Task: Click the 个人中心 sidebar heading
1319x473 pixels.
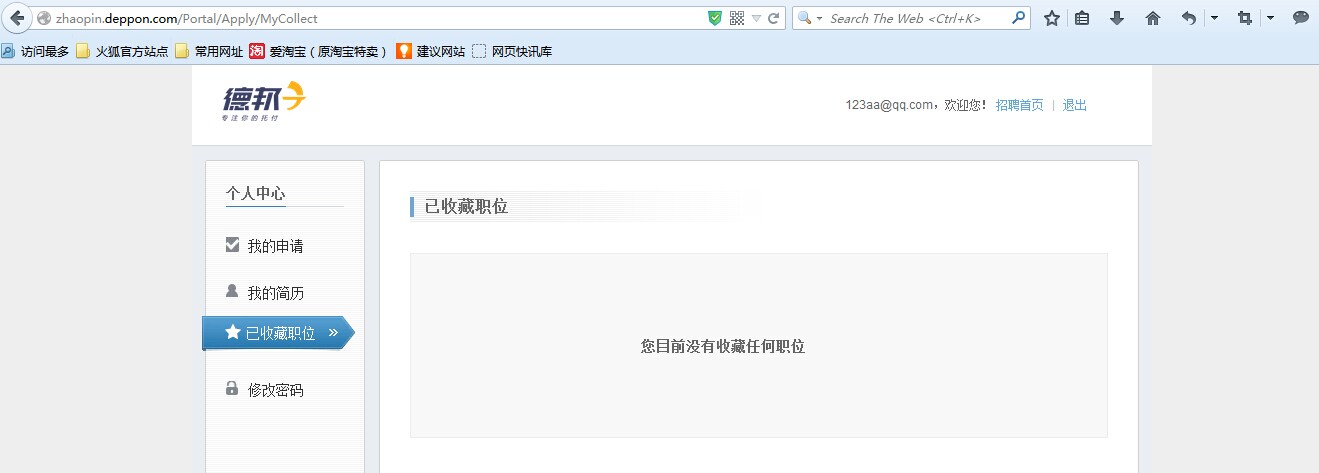Action: pyautogui.click(x=256, y=194)
